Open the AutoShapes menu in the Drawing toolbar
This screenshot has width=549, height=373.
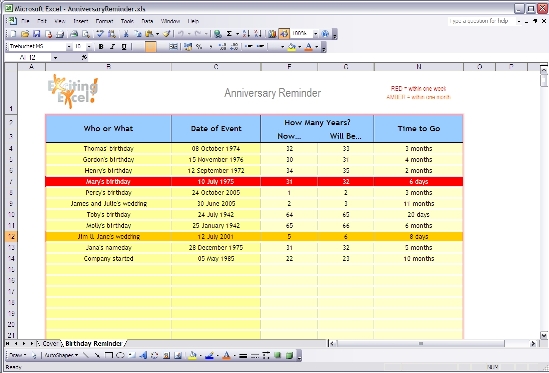pyautogui.click(x=61, y=355)
